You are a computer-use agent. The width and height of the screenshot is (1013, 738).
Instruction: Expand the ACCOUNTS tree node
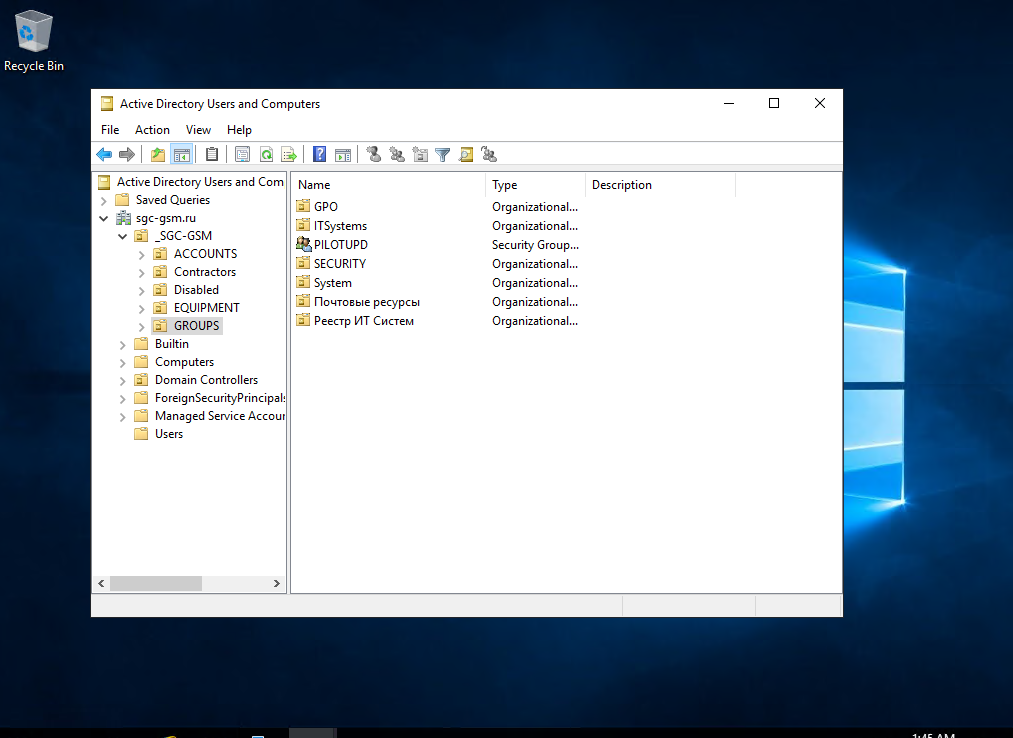141,254
